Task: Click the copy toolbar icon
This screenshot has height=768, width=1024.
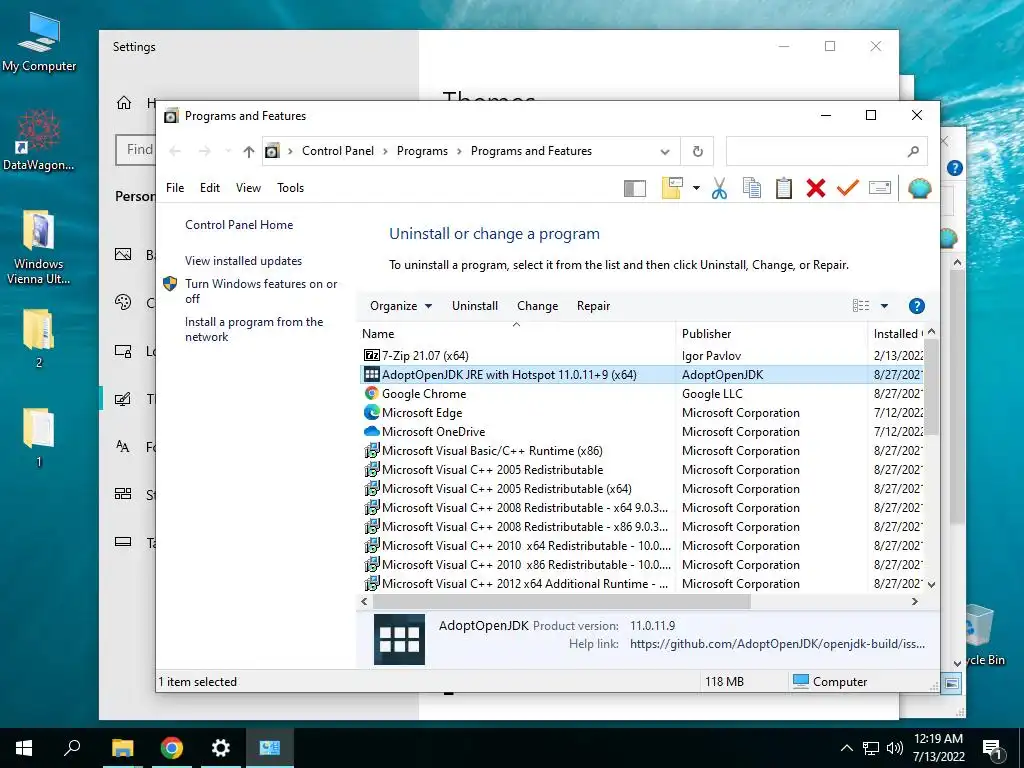Action: pos(752,188)
